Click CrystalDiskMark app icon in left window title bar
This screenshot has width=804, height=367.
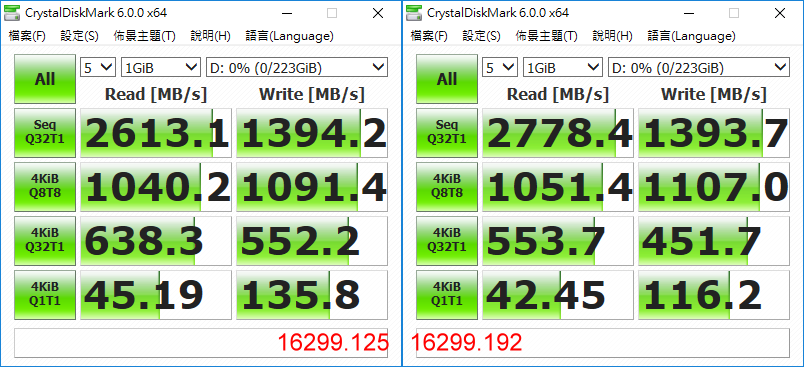[11, 13]
